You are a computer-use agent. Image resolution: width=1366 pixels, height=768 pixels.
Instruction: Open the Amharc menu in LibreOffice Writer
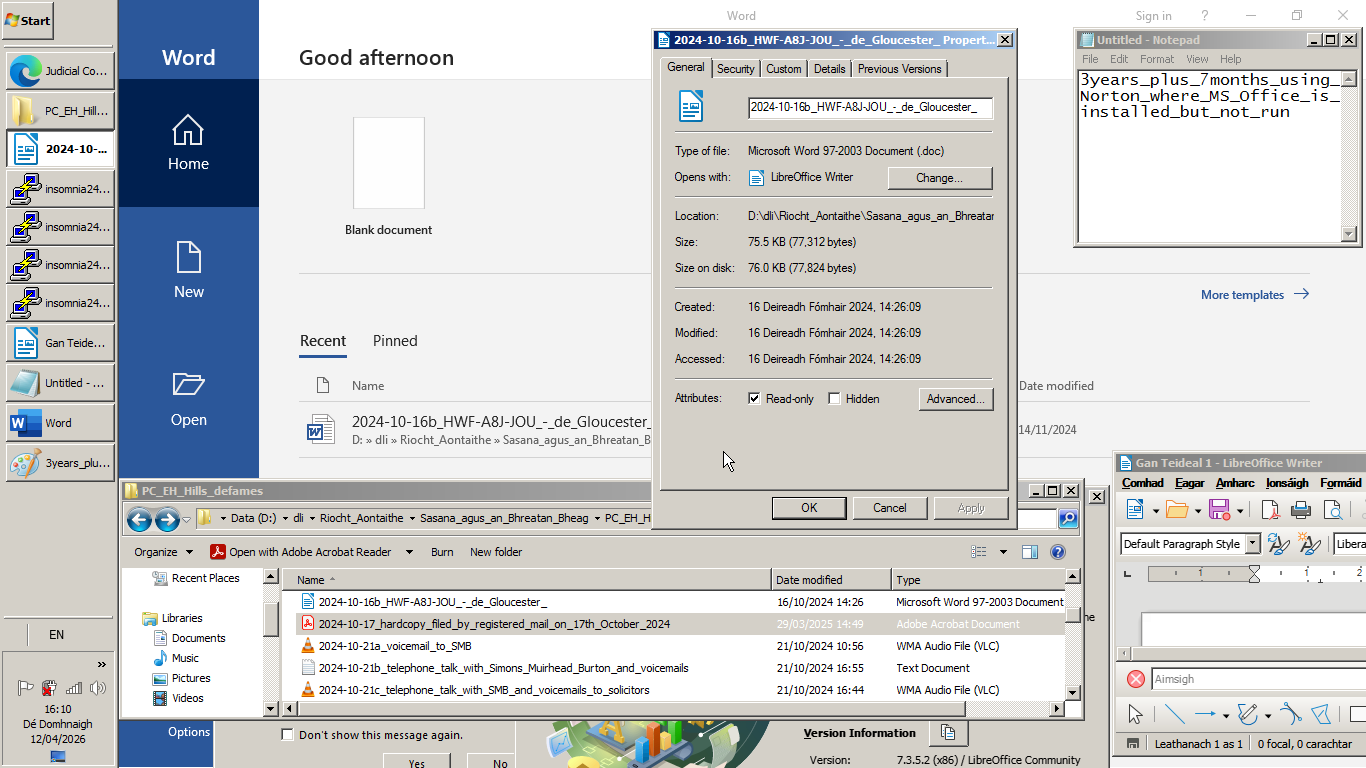[x=1235, y=483]
